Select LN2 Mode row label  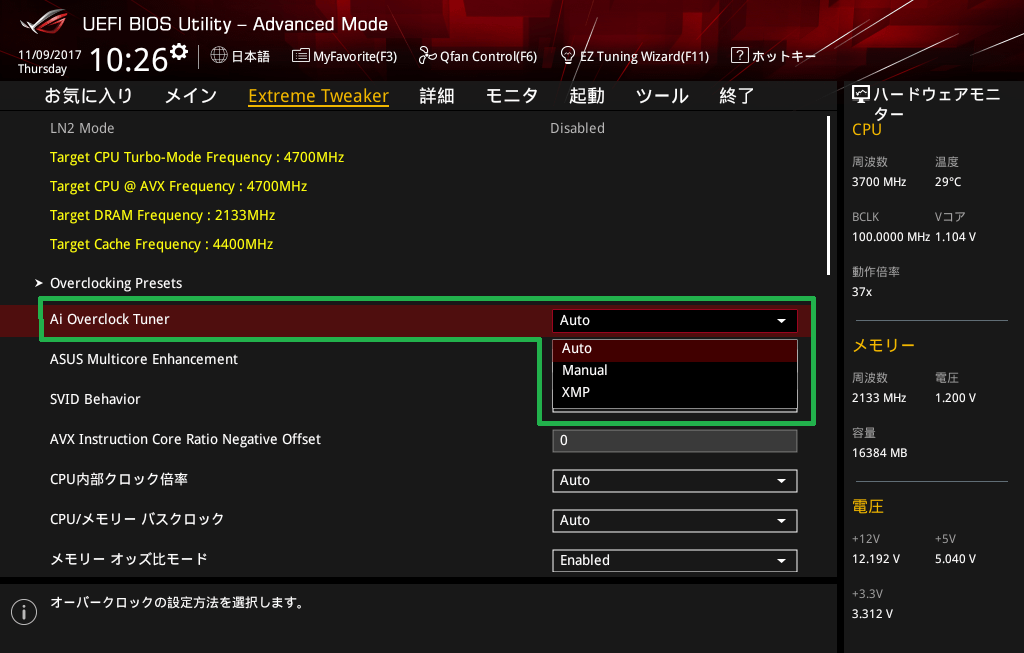[x=82, y=128]
